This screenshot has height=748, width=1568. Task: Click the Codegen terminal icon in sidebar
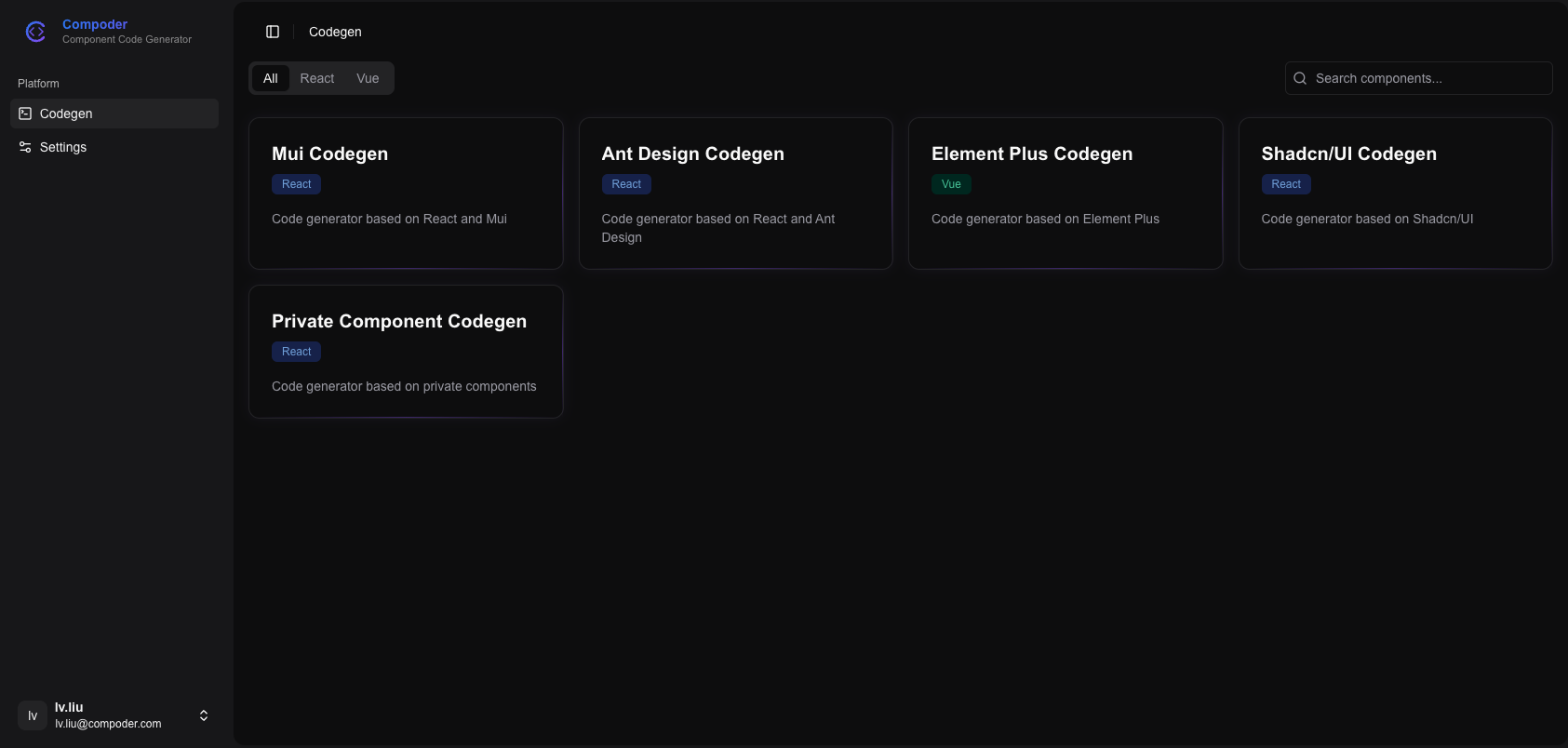point(25,114)
